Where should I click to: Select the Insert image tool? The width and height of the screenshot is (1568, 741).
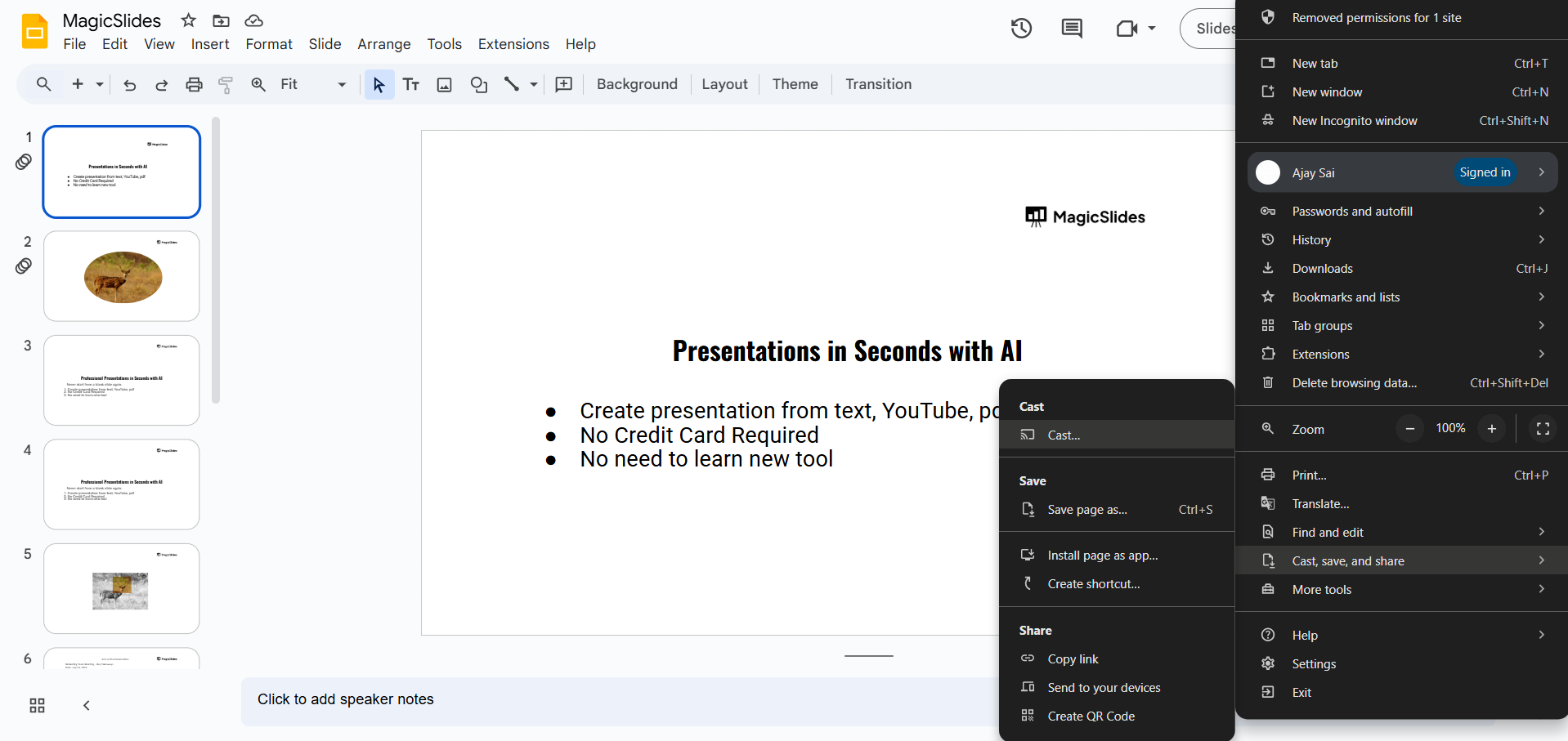(444, 84)
